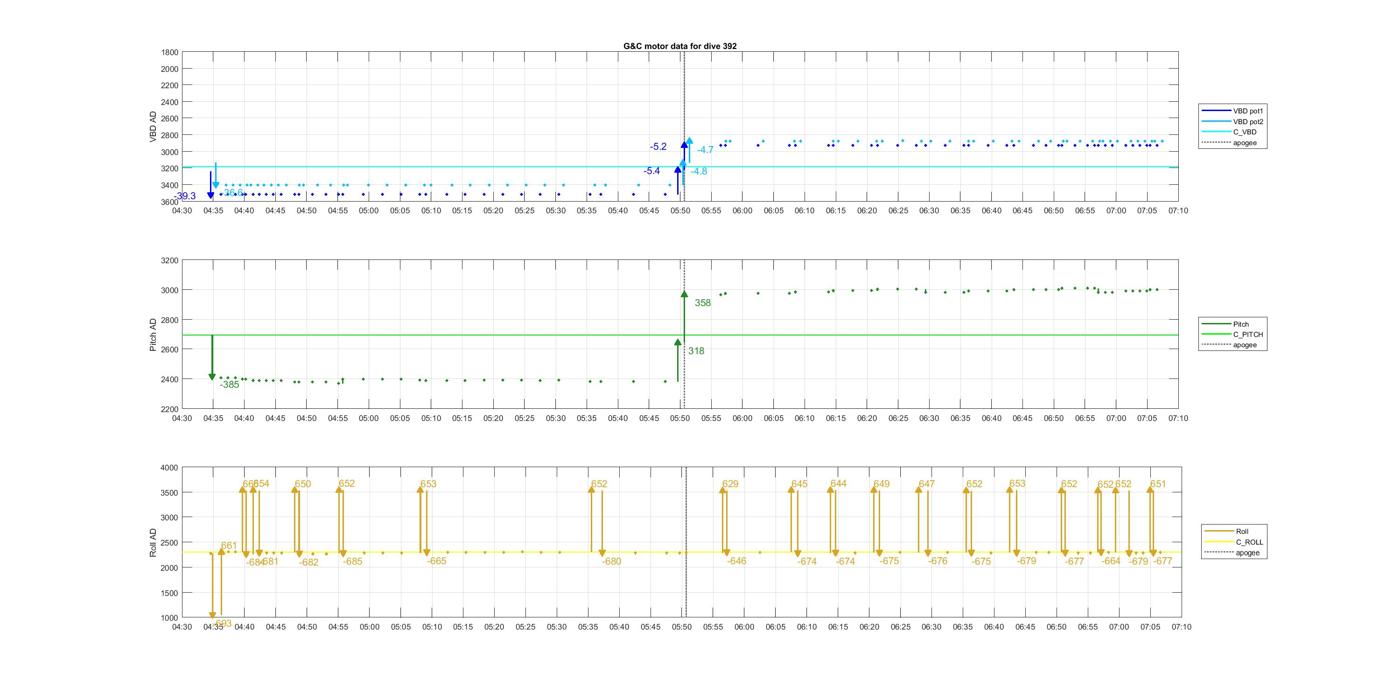Click the 'Roll AD' y-axis label
Screen dimensions: 1400x693
tap(153, 543)
